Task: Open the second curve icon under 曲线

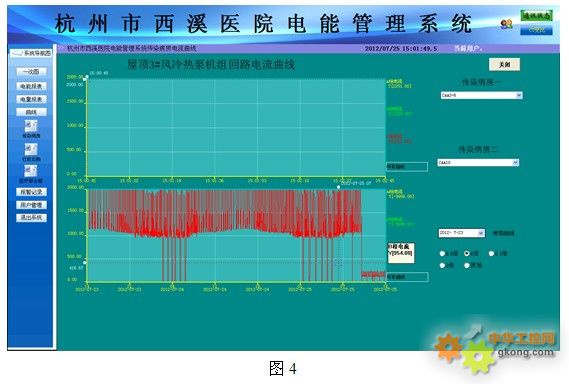Action: tap(31, 149)
